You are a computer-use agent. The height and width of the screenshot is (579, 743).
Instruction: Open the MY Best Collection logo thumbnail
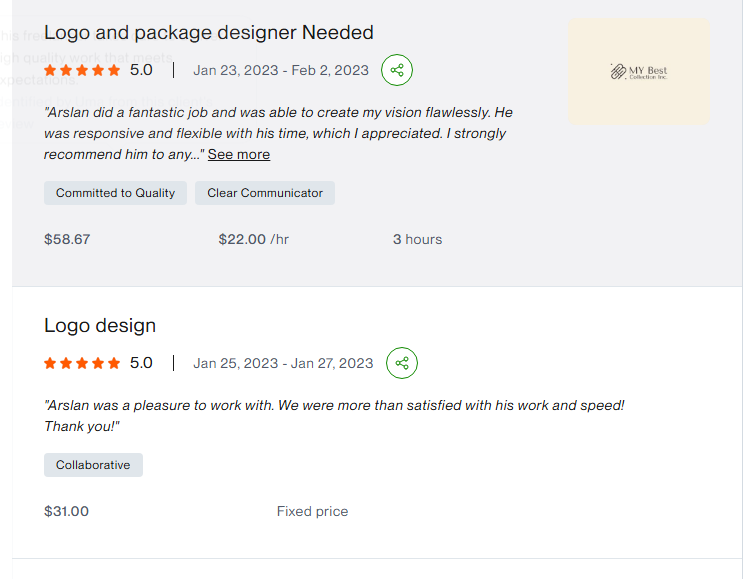point(639,72)
